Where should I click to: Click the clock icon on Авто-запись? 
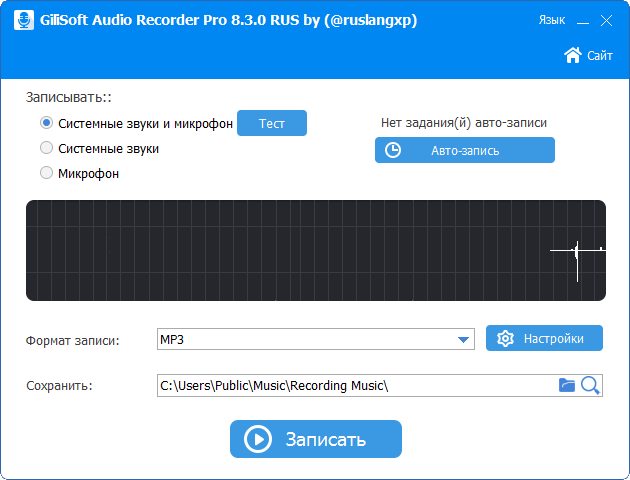coord(393,150)
